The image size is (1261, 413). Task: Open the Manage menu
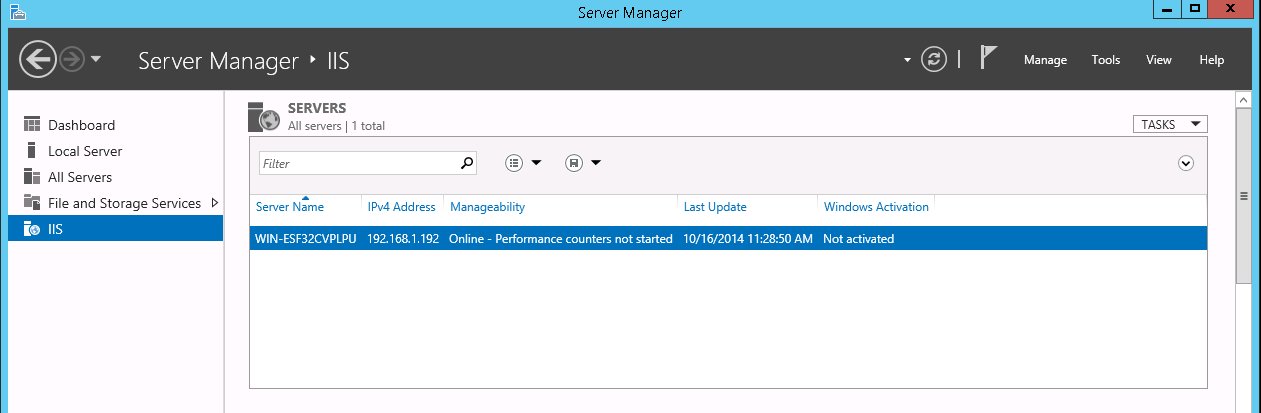(1045, 60)
